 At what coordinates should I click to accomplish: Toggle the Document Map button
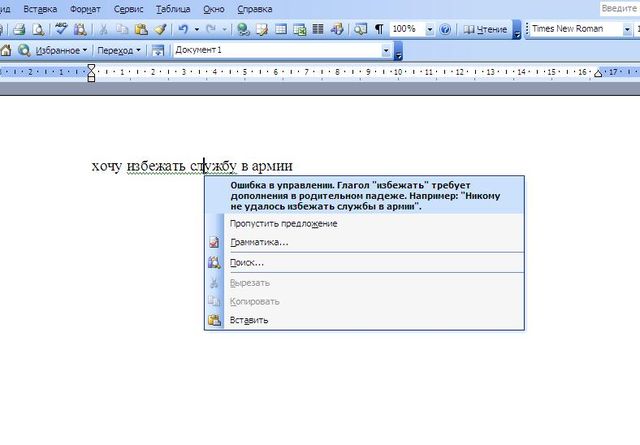360,30
